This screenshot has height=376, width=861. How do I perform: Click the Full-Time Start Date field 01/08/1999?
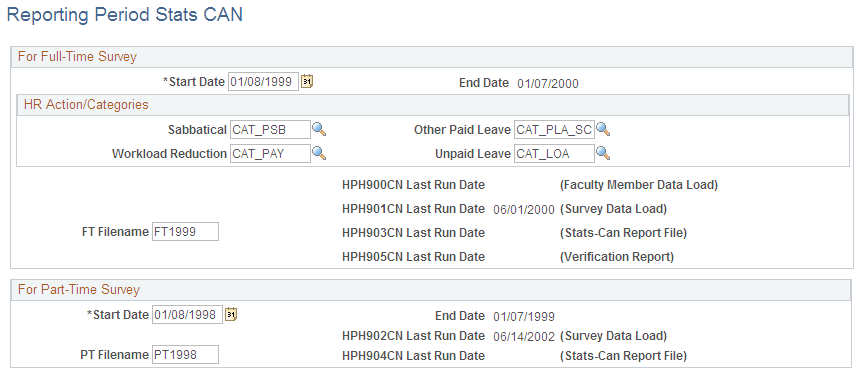pyautogui.click(x=264, y=82)
